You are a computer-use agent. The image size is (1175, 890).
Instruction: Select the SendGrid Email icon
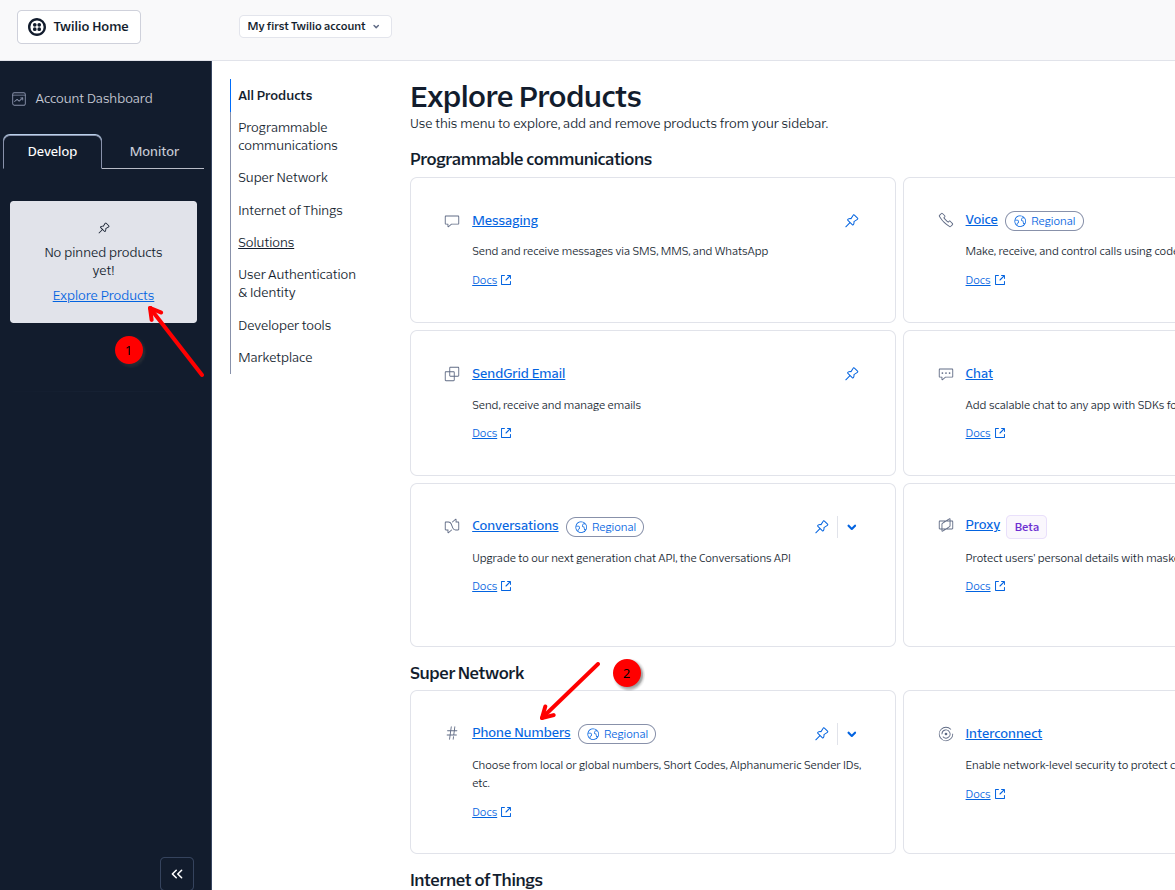click(452, 373)
